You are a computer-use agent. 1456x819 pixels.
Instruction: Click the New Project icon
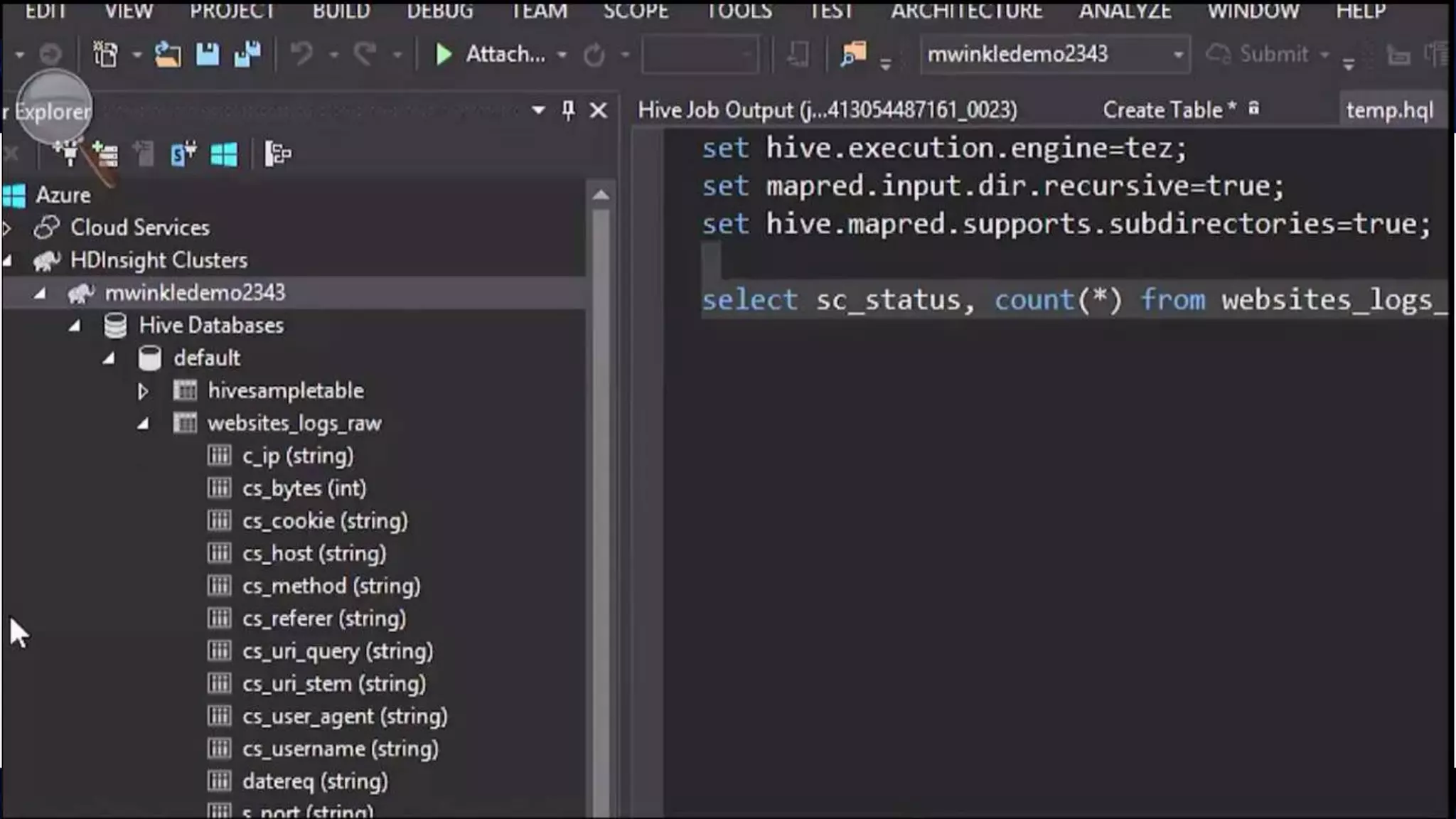pyautogui.click(x=106, y=54)
